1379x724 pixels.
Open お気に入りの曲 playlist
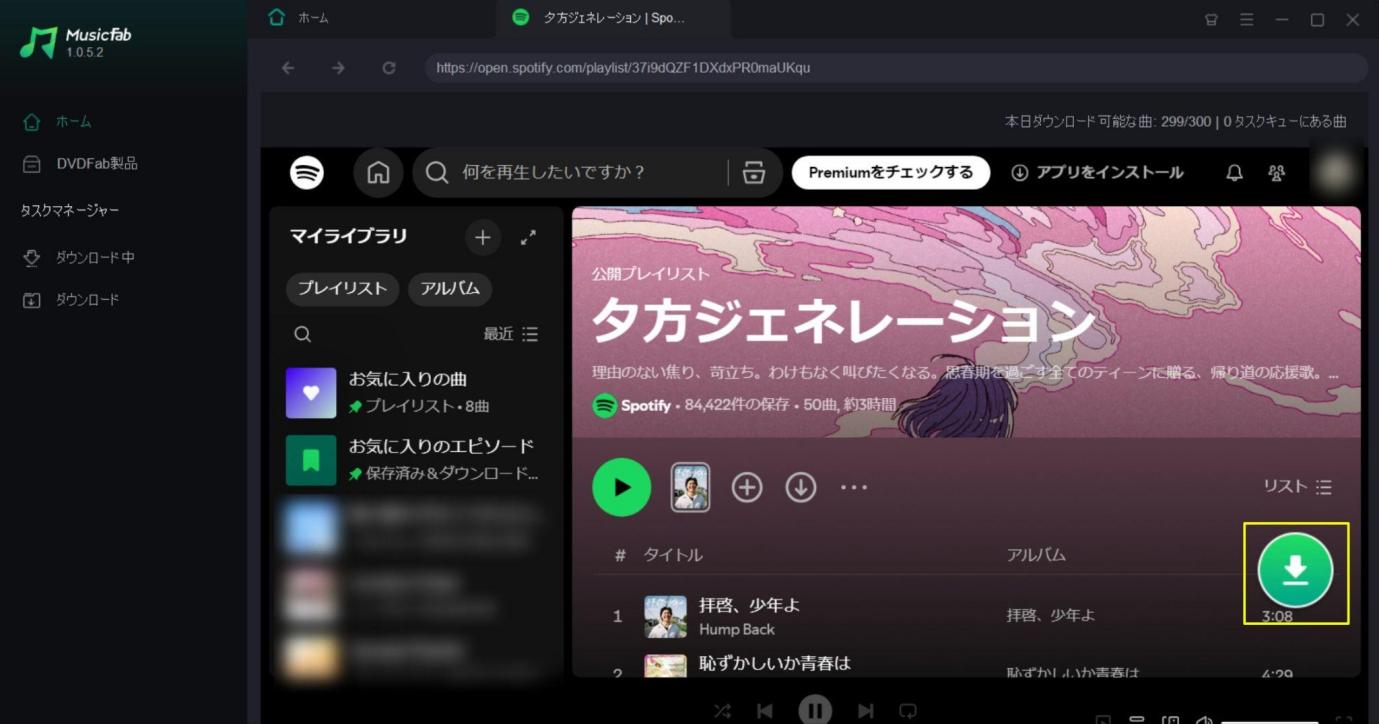pyautogui.click(x=415, y=392)
